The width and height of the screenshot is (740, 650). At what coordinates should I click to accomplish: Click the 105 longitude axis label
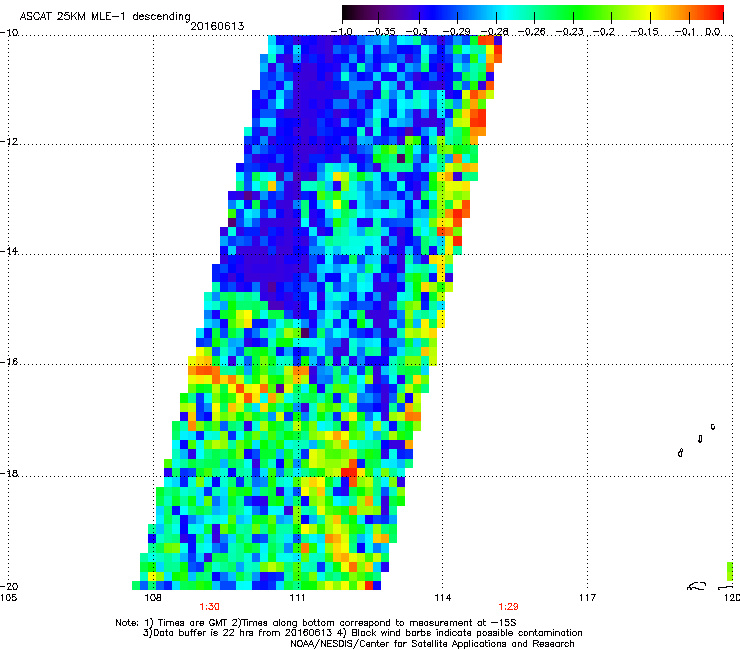(x=8, y=598)
